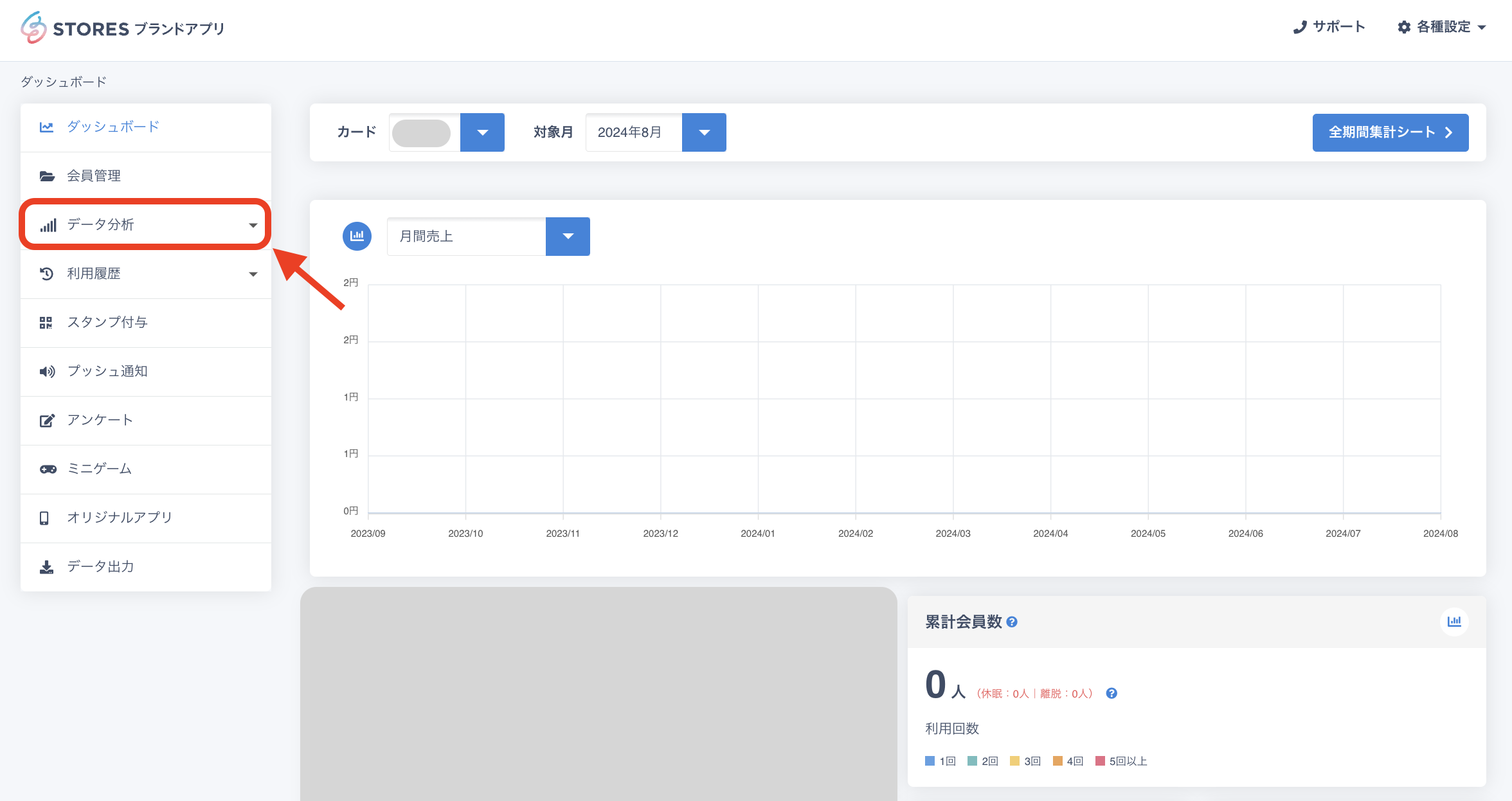Click the blue chart icon beside 月間売上
Screen dimensions: 1512x801
click(x=357, y=236)
